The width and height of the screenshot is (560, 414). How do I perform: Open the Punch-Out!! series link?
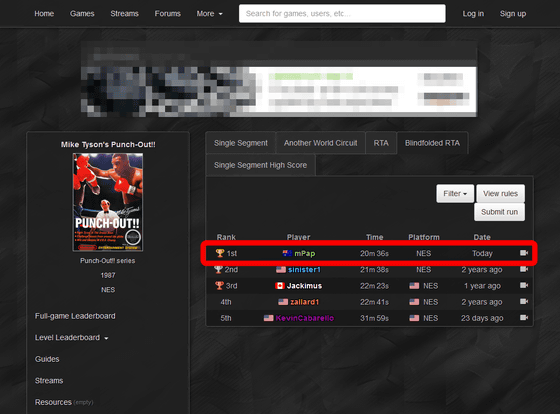108,261
